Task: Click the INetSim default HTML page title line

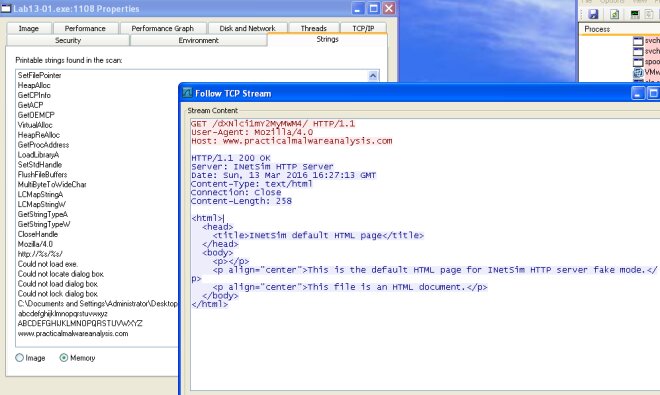Action: 318,235
